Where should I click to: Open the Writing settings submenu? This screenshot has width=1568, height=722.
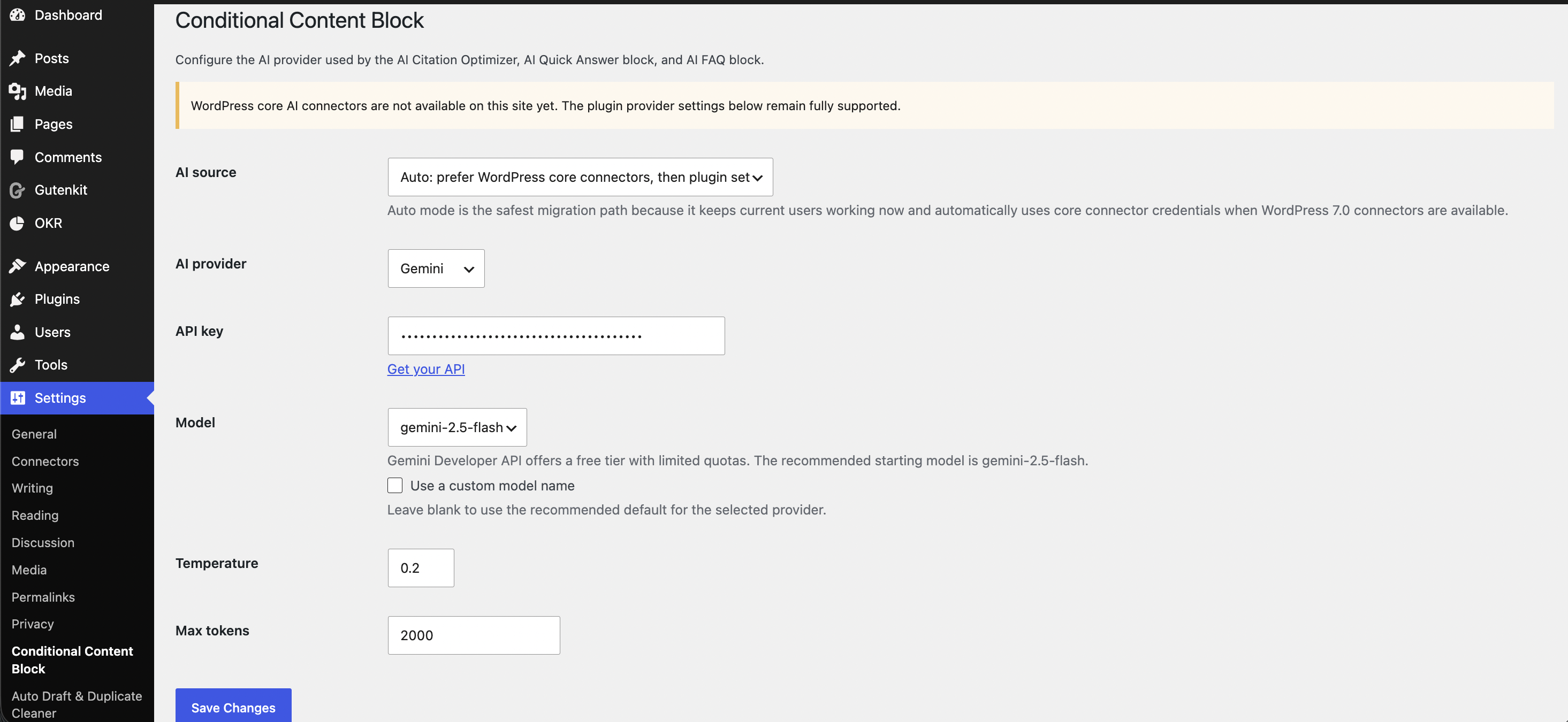(32, 488)
